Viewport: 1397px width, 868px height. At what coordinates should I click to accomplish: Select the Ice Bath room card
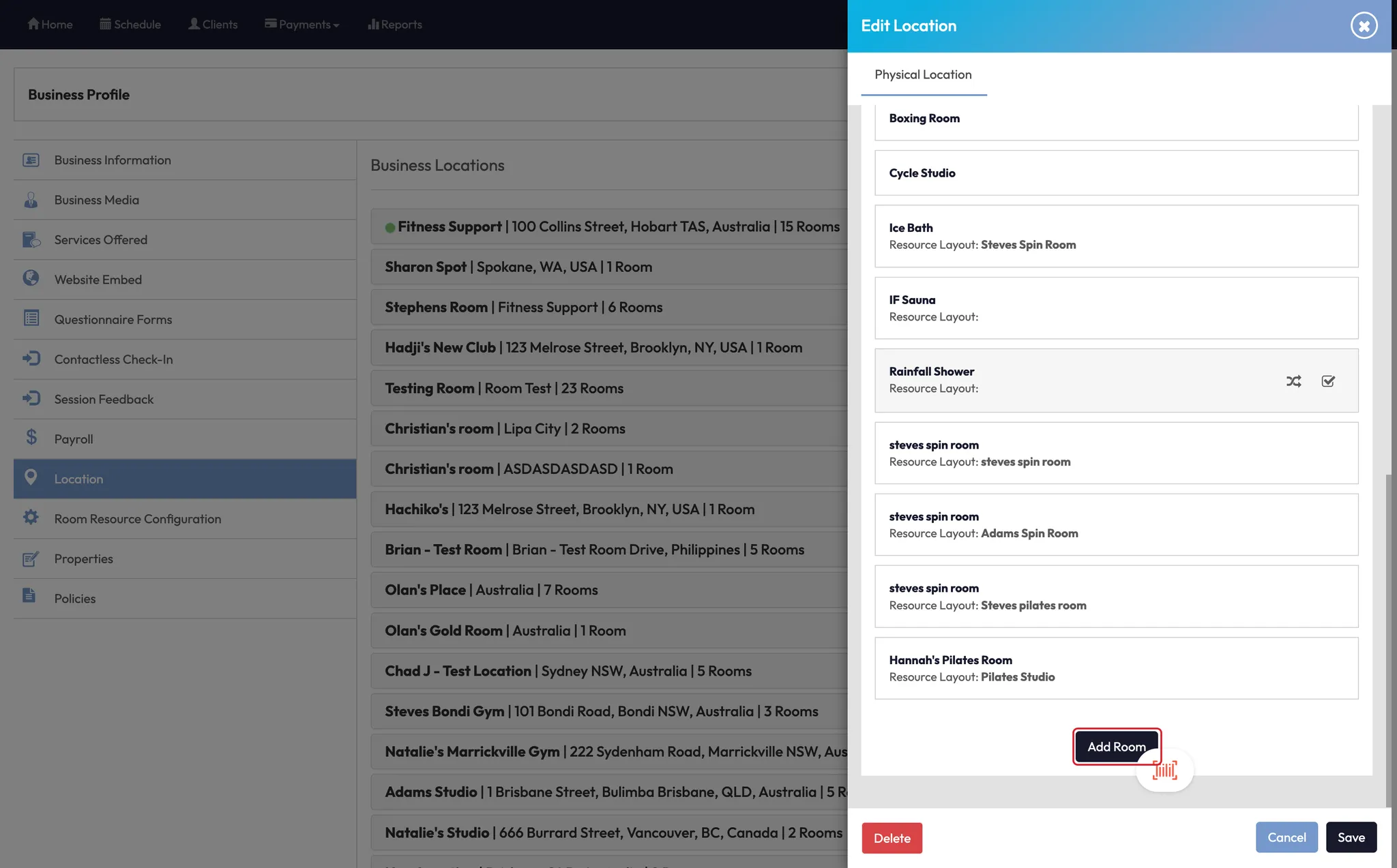click(x=1116, y=236)
